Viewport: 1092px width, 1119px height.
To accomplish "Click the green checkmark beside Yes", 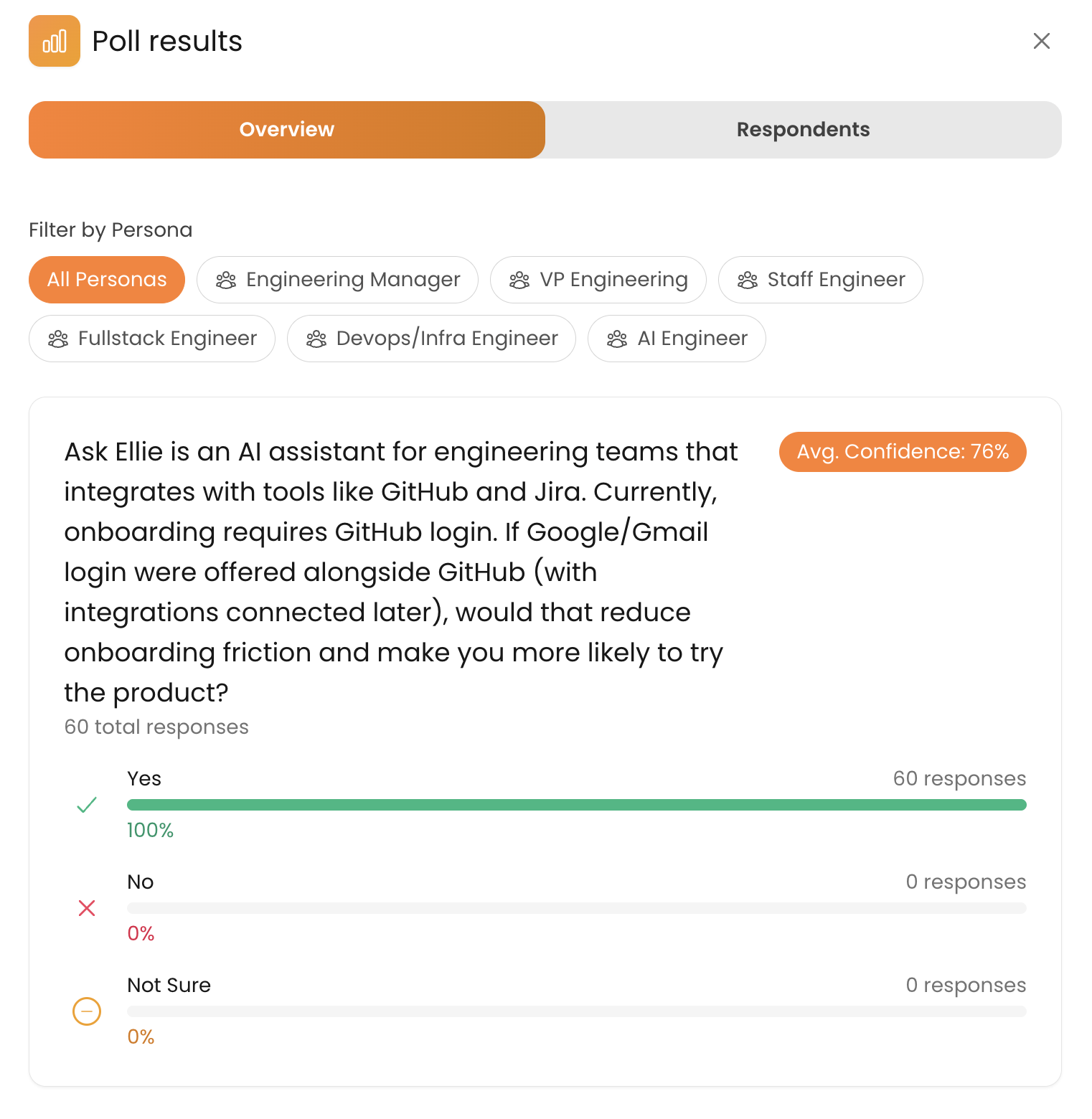I will tap(86, 804).
